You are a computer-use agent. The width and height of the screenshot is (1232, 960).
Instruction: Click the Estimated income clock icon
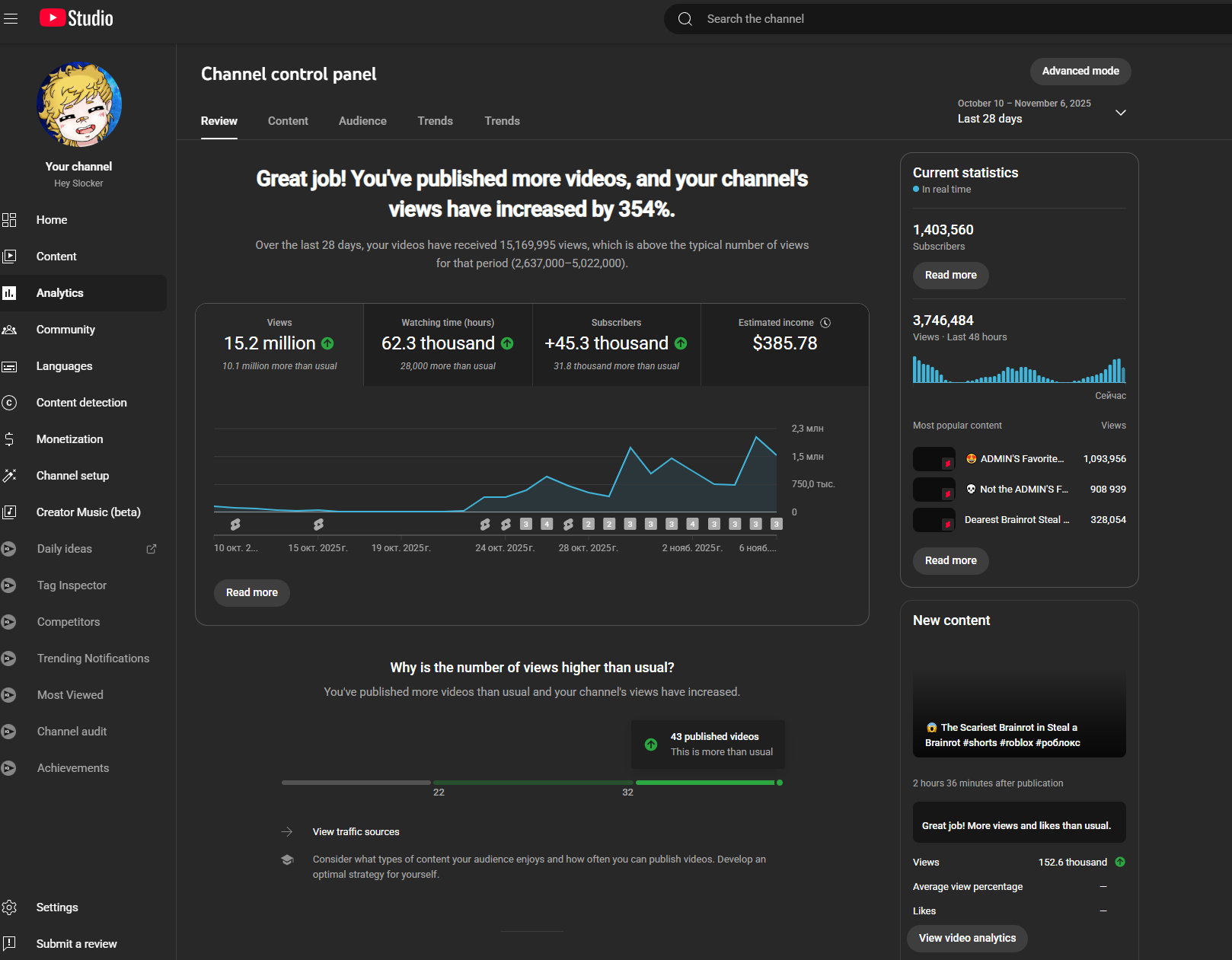click(825, 323)
